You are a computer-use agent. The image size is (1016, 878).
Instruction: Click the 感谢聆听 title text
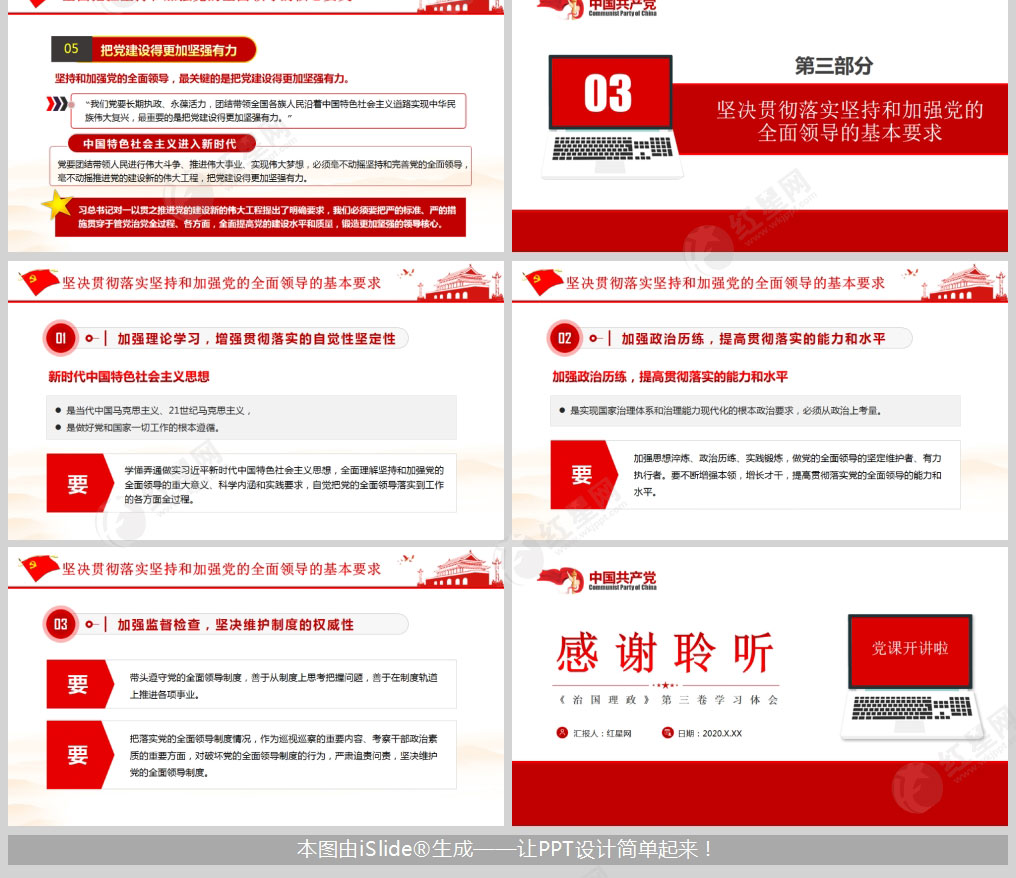[664, 651]
